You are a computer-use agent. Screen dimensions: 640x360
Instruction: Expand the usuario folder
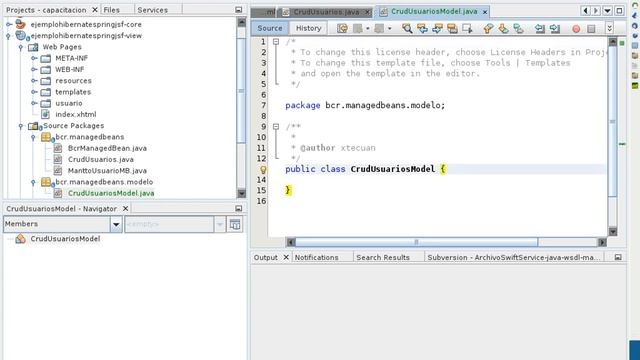pos(34,103)
